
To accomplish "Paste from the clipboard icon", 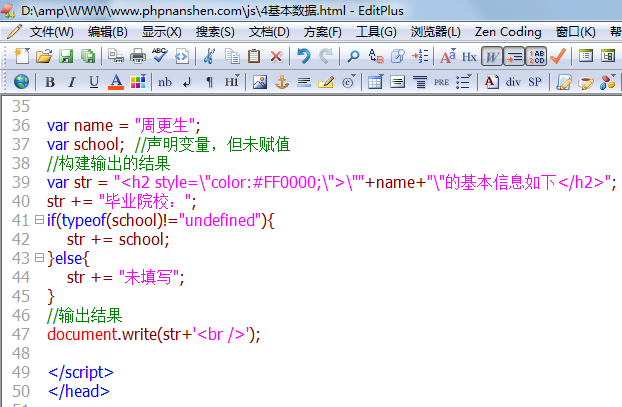I will pos(254,56).
